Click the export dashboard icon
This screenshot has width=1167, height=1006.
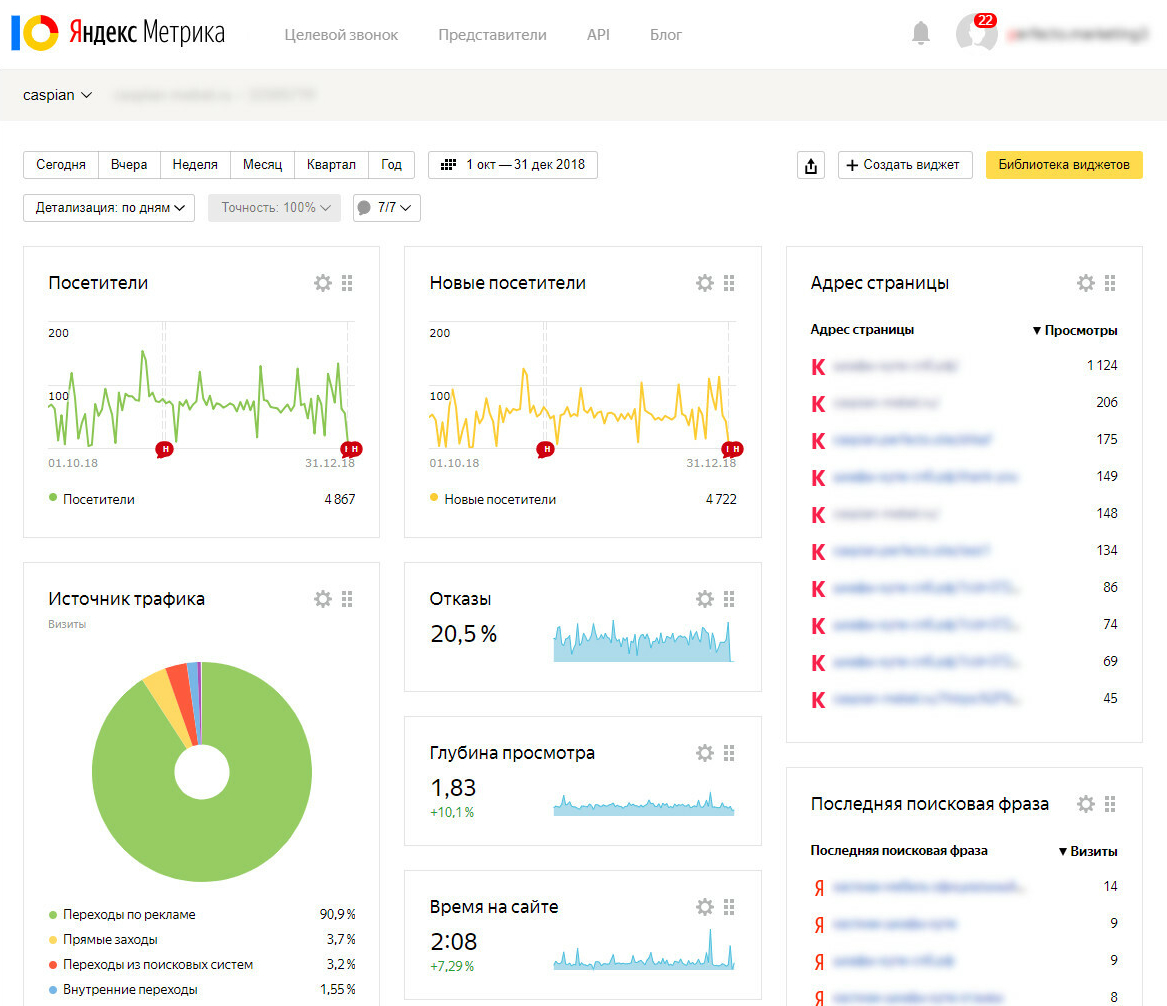tap(810, 165)
